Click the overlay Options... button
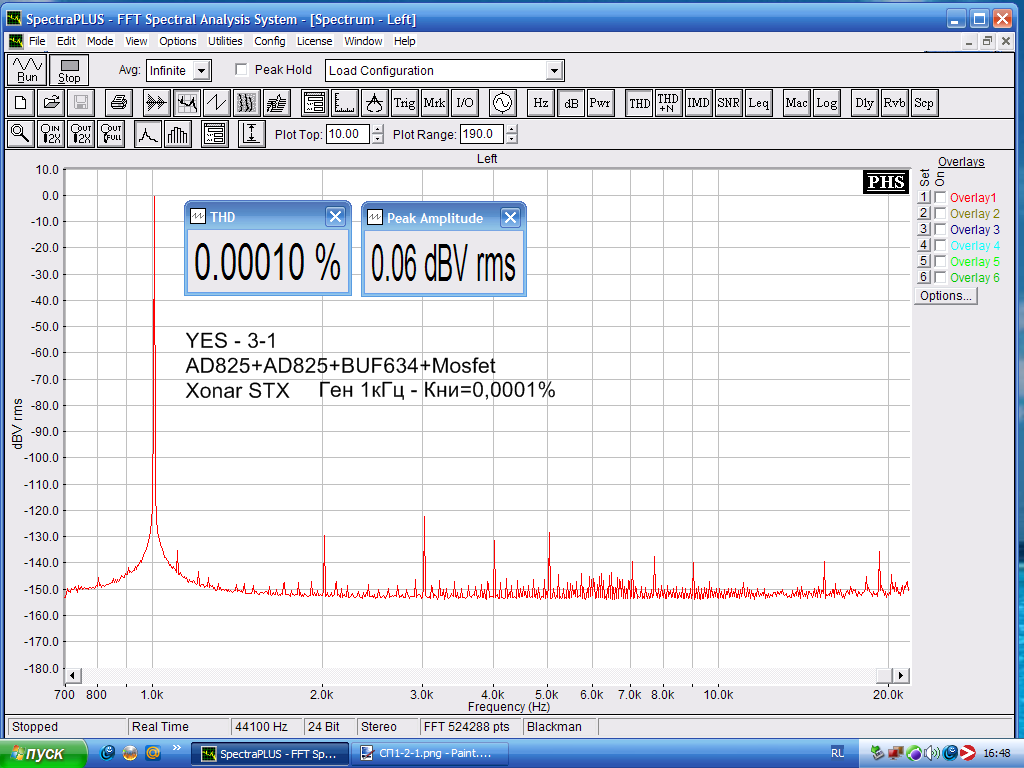The image size is (1024, 768). click(x=945, y=296)
